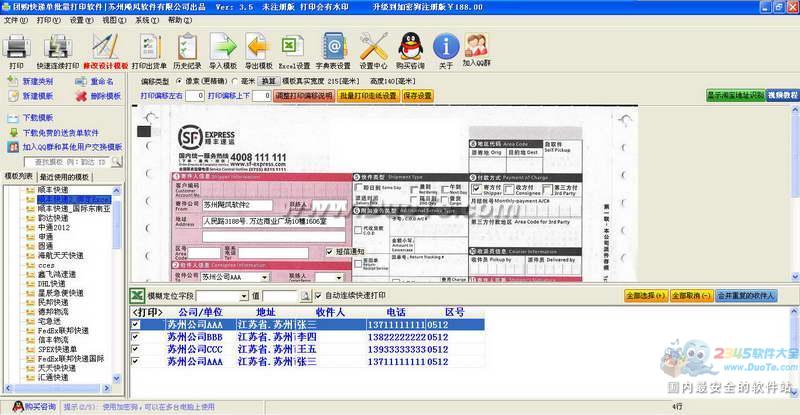Select 毫米 radio button
The image size is (800, 415).
point(235,81)
